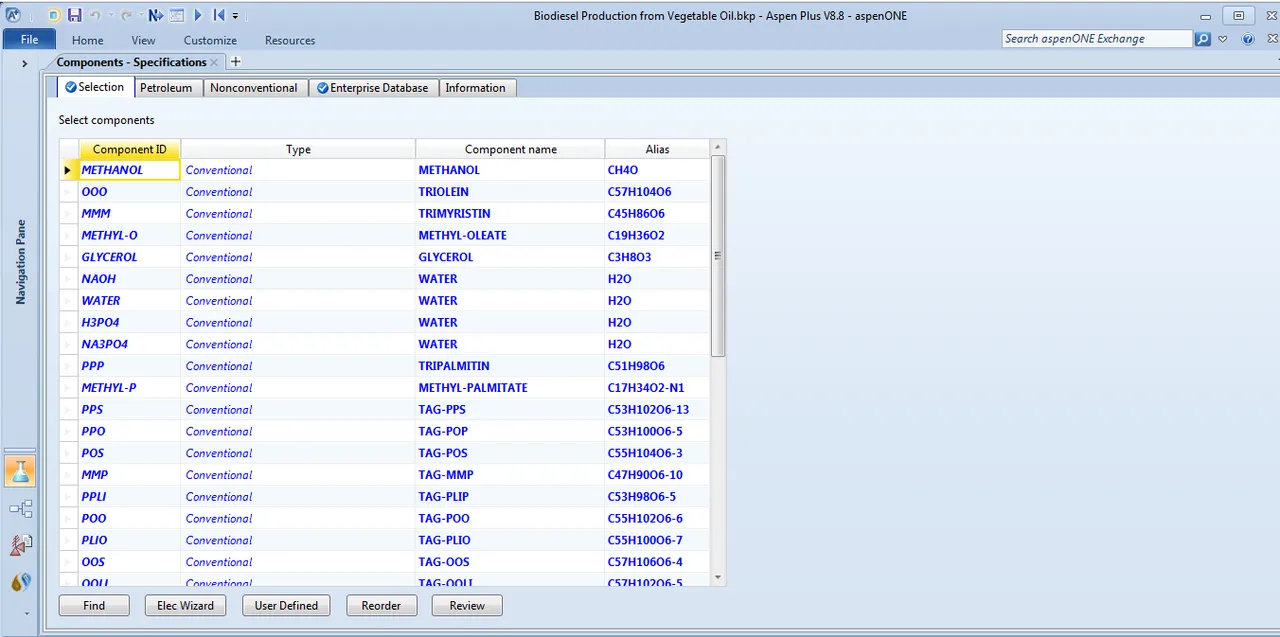Viewport: 1280px width, 637px height.
Task: Click the User Defined button
Action: pos(286,606)
